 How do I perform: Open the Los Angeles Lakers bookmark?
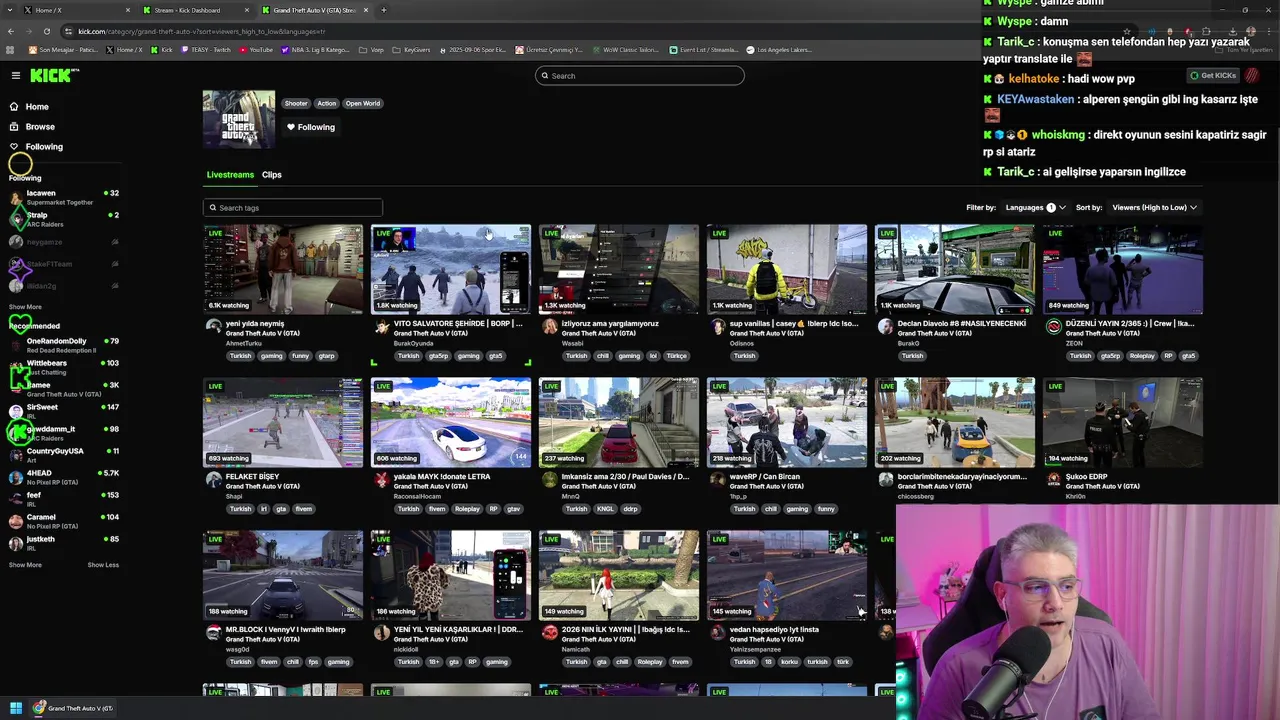pos(779,50)
